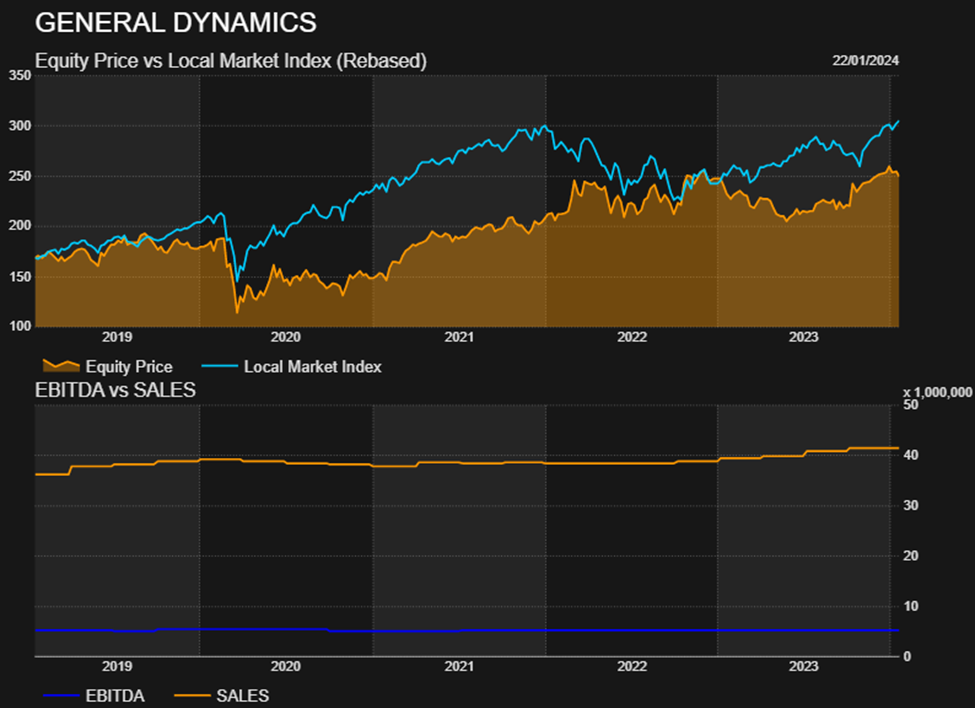Click y-axis value '30' on the EBITDA chart

(x=910, y=505)
